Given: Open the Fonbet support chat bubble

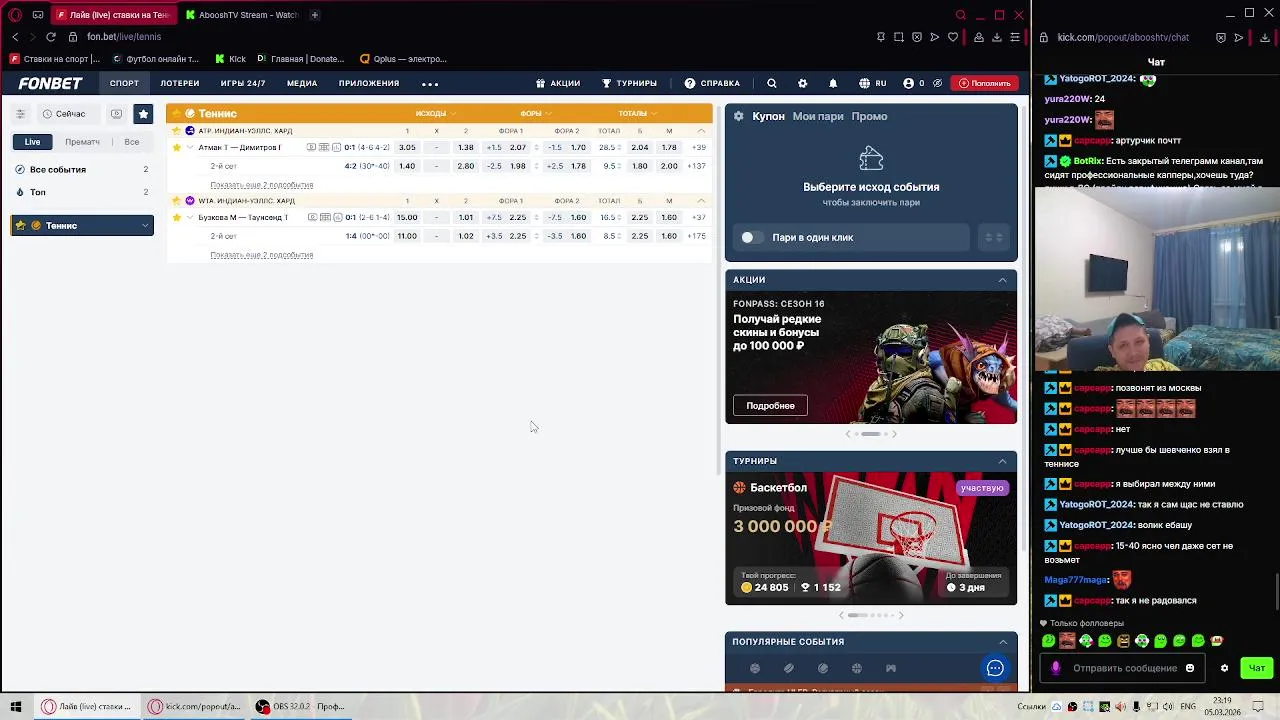Looking at the screenshot, I should pos(995,668).
